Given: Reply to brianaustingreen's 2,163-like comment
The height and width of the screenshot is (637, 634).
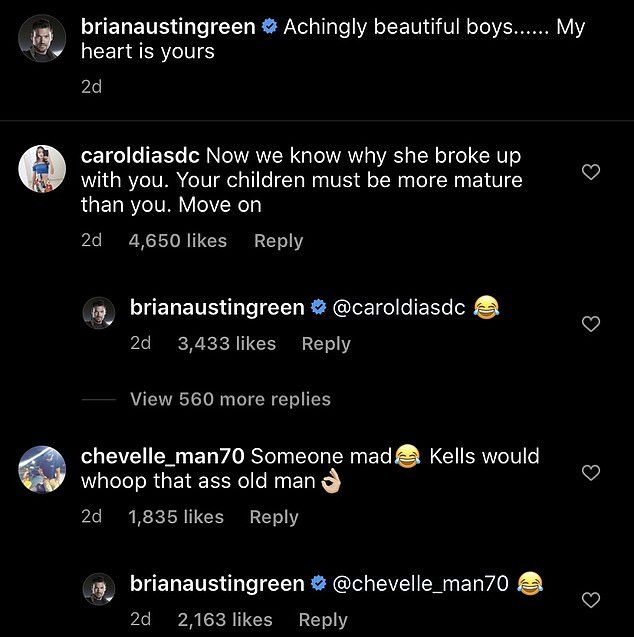Looking at the screenshot, I should 323,619.
